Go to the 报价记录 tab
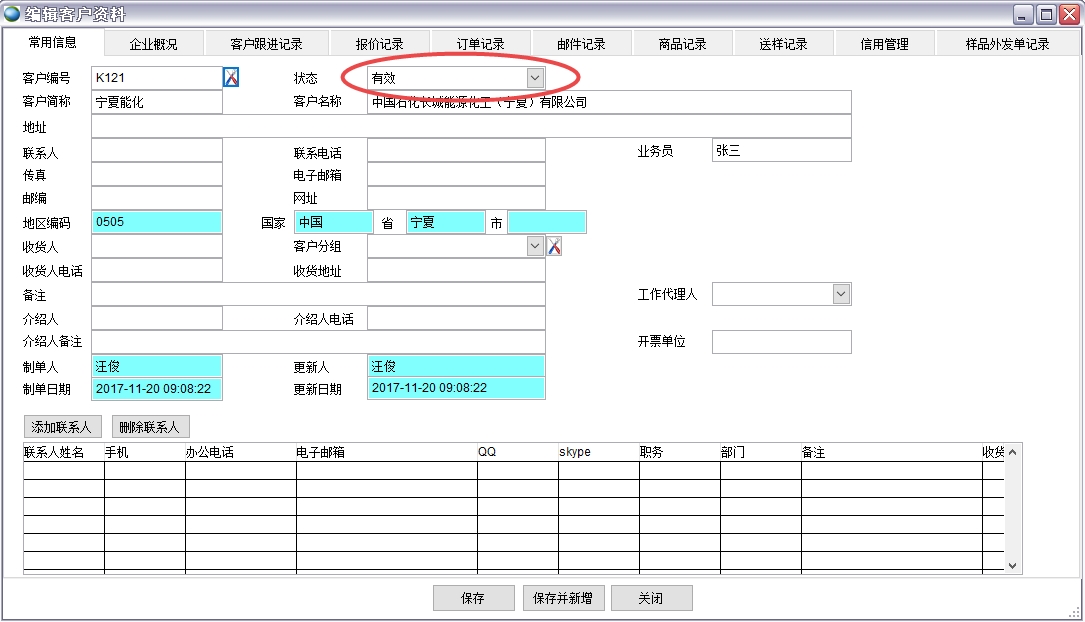This screenshot has height=622, width=1085. click(380, 44)
